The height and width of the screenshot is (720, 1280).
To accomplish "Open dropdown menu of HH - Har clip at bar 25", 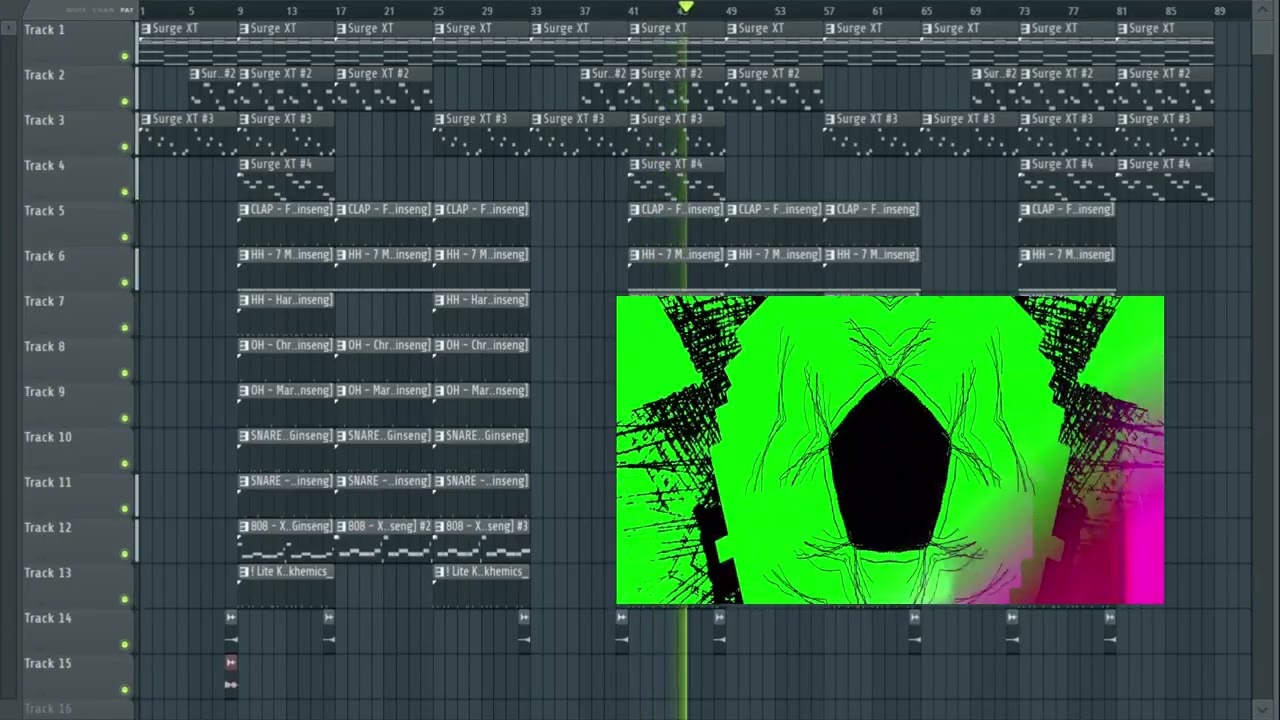I will coord(440,300).
